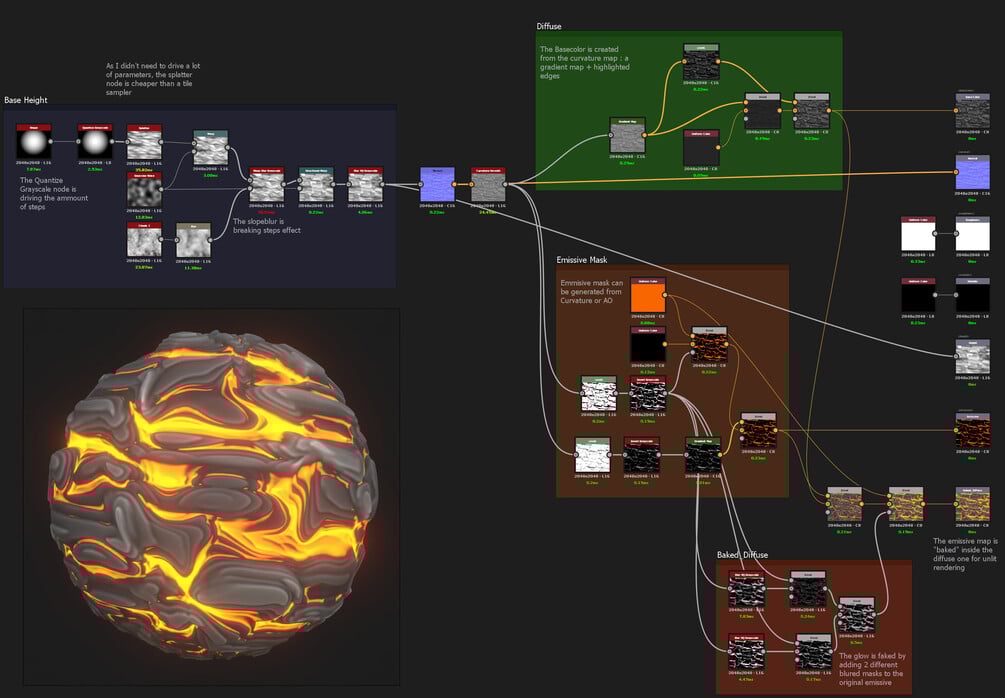Select the Clouds 1 noise node
This screenshot has width=1005, height=698.
[x=144, y=240]
